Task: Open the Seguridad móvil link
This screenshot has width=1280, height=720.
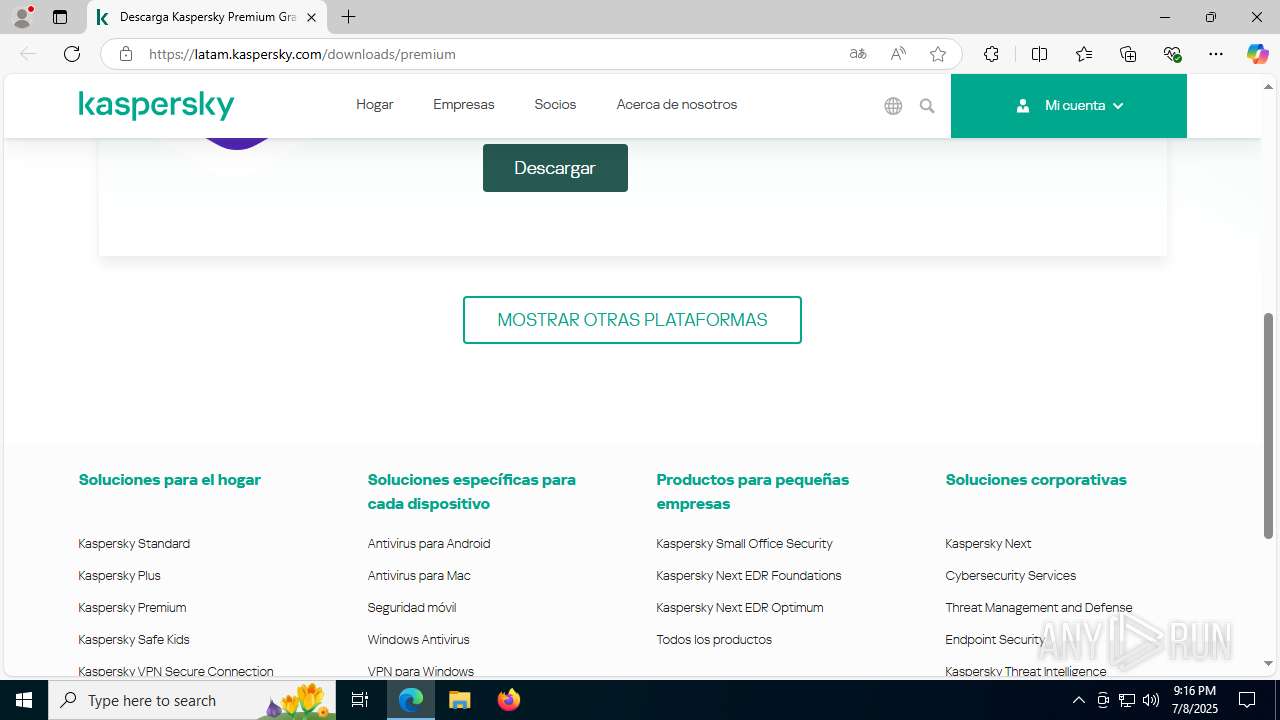Action: coord(412,608)
